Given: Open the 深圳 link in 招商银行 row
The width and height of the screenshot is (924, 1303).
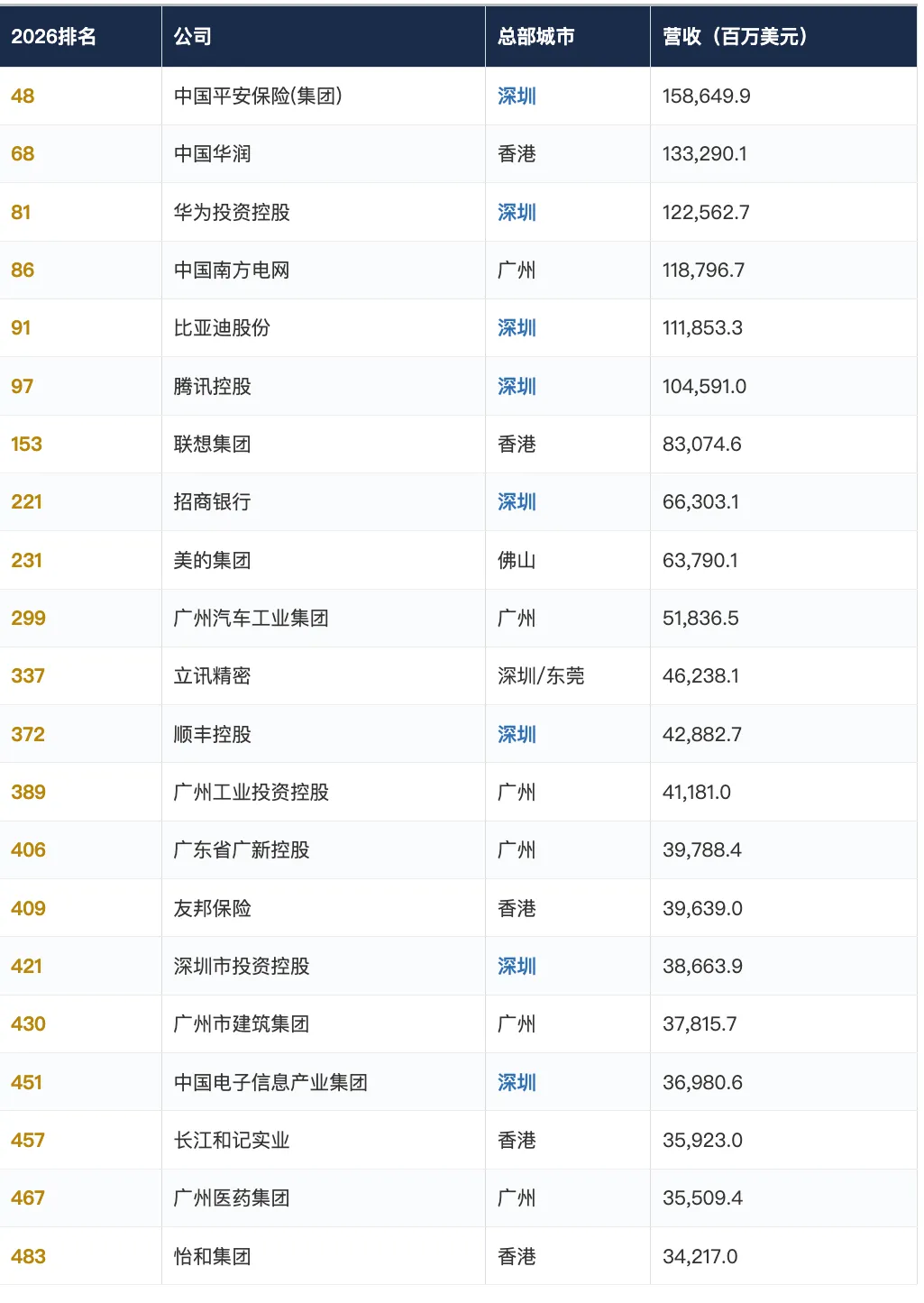Looking at the screenshot, I should pos(517,502).
